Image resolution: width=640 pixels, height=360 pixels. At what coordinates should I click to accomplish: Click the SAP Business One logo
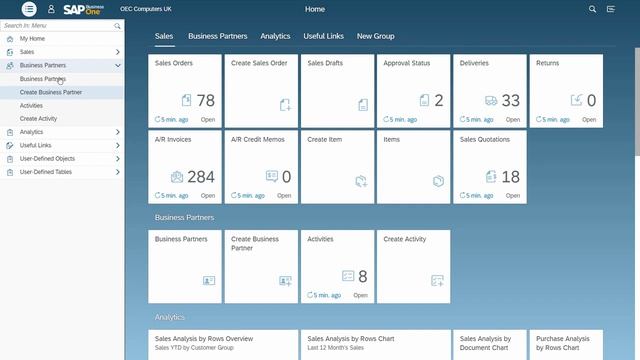(x=84, y=9)
